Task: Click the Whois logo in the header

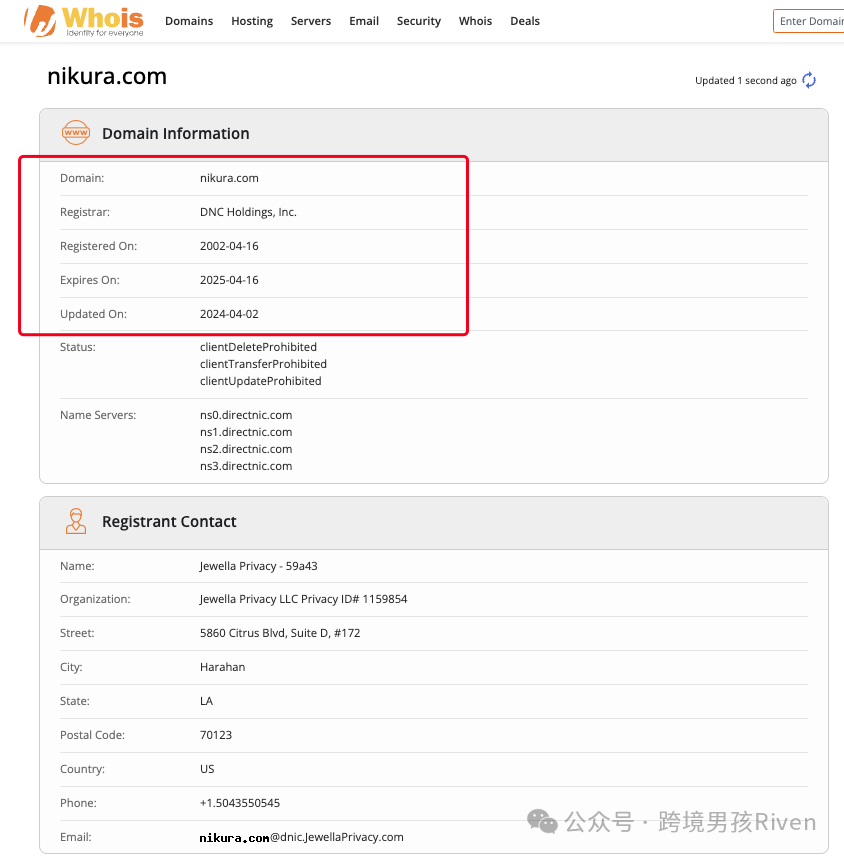Action: tap(84, 21)
